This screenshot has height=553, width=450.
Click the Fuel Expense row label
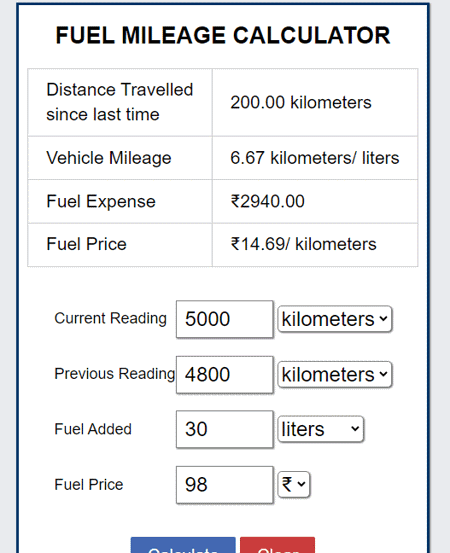(101, 201)
